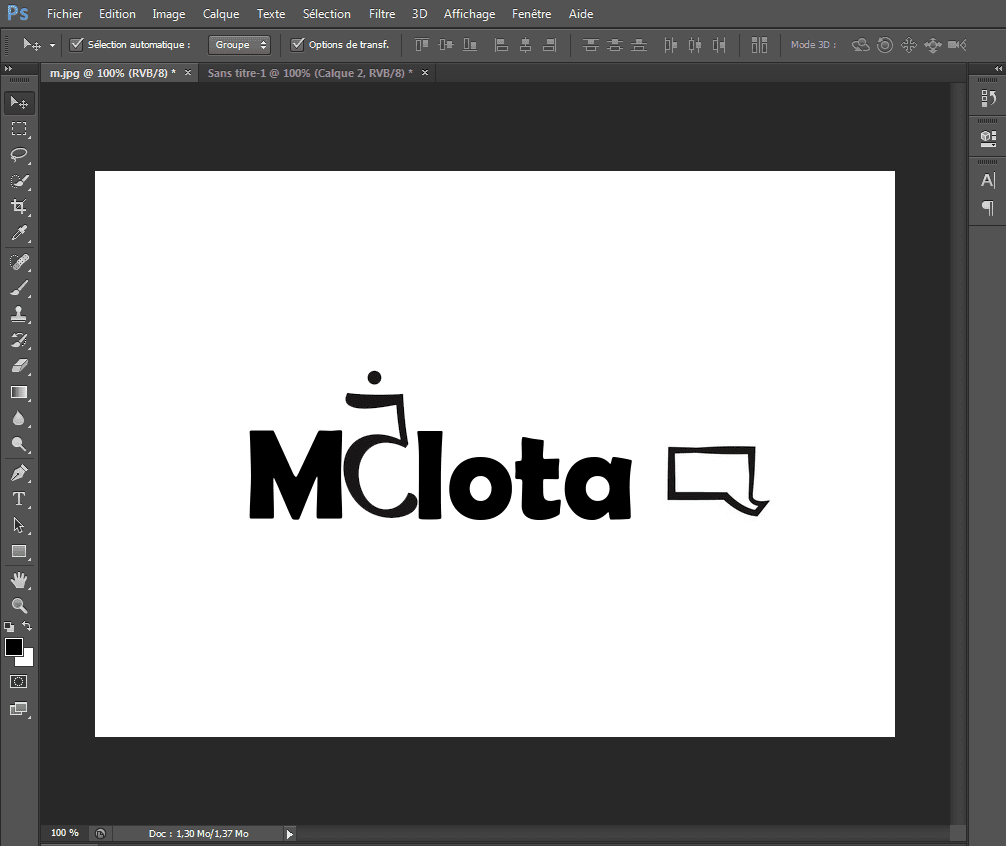Select the Lasso tool
The image size is (1006, 846).
pyautogui.click(x=19, y=155)
